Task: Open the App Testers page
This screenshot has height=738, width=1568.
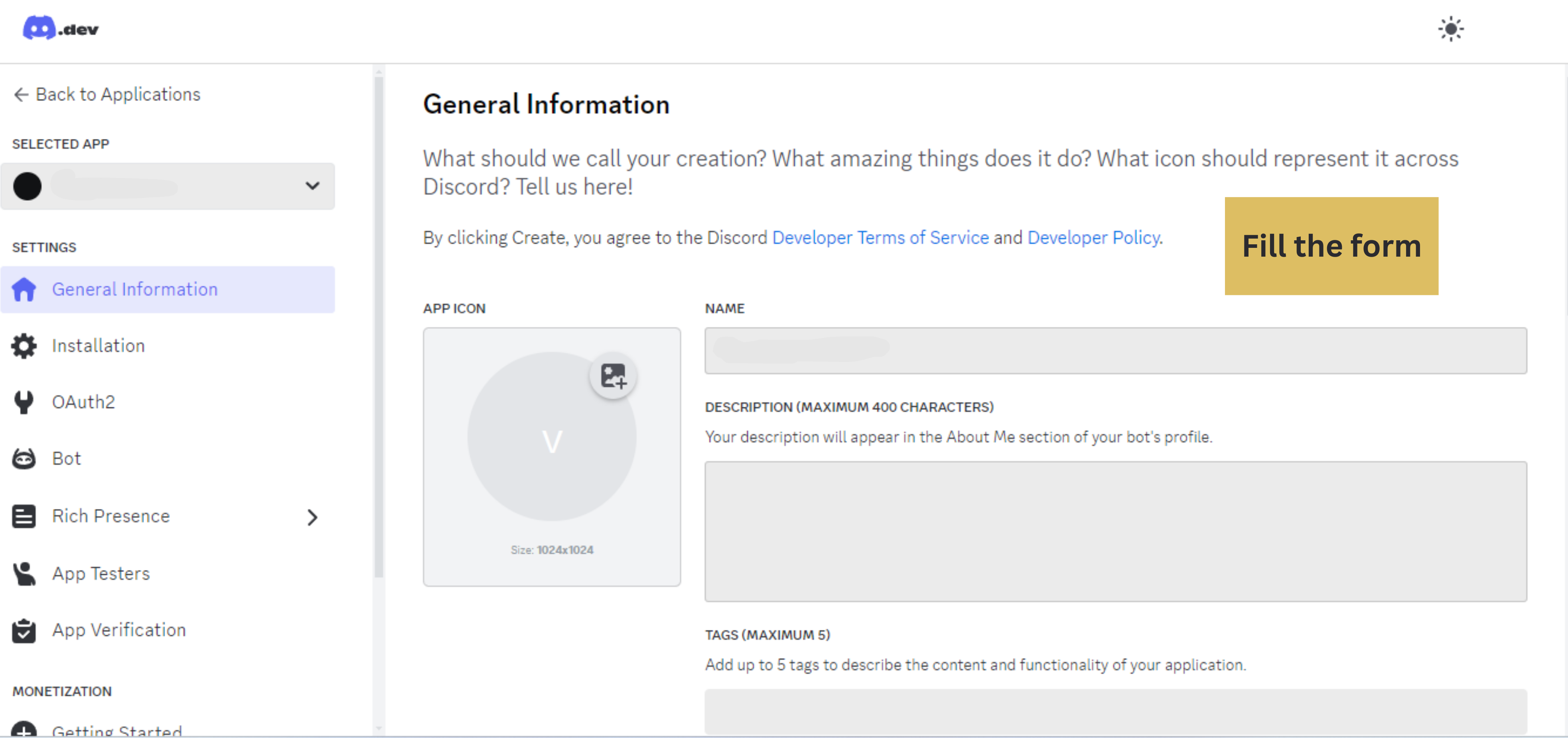Action: click(x=168, y=574)
